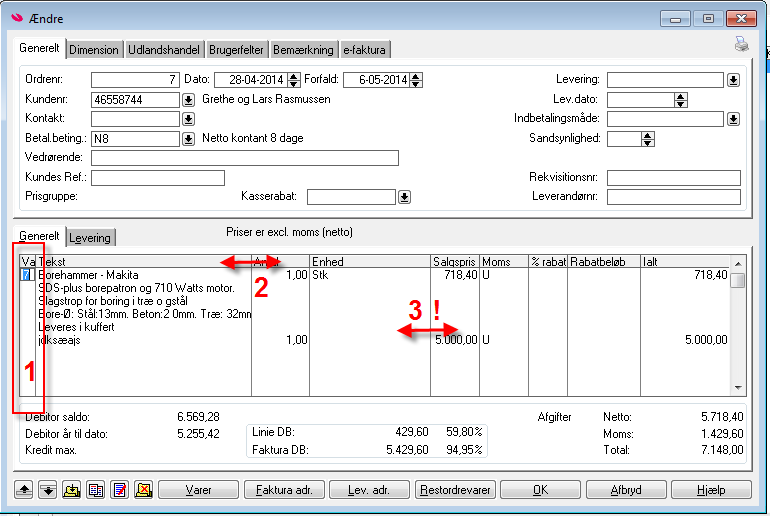Click the order lines scroll up arrow

[738, 264]
